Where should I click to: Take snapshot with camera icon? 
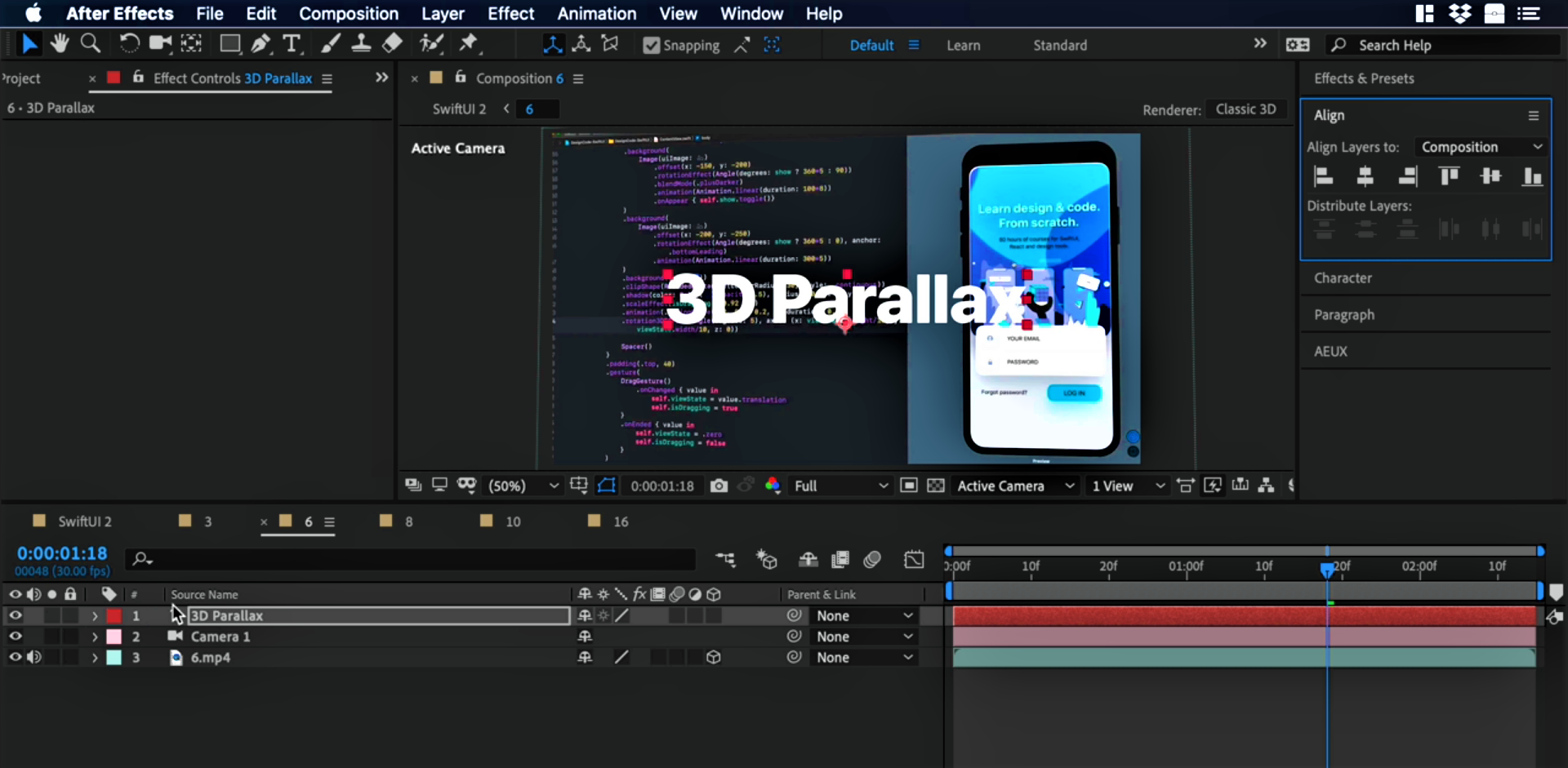[719, 486]
